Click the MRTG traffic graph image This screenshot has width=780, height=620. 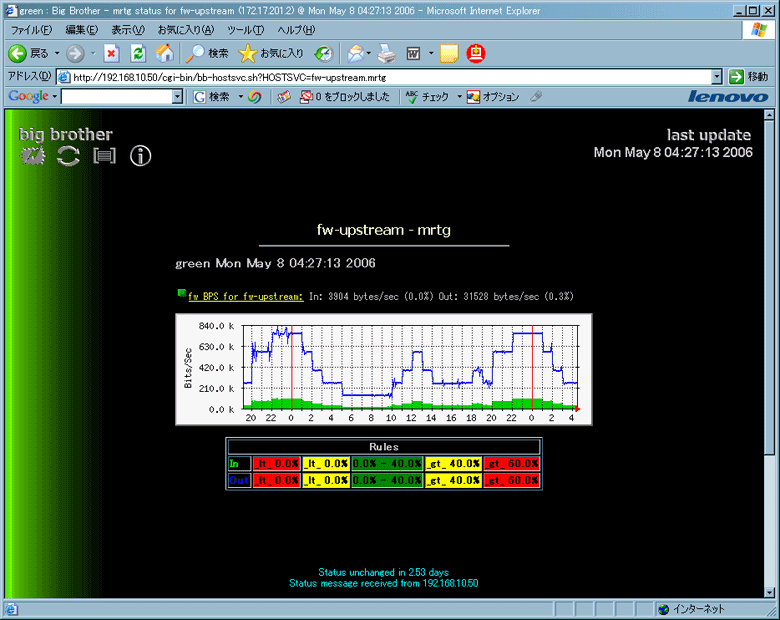click(383, 368)
